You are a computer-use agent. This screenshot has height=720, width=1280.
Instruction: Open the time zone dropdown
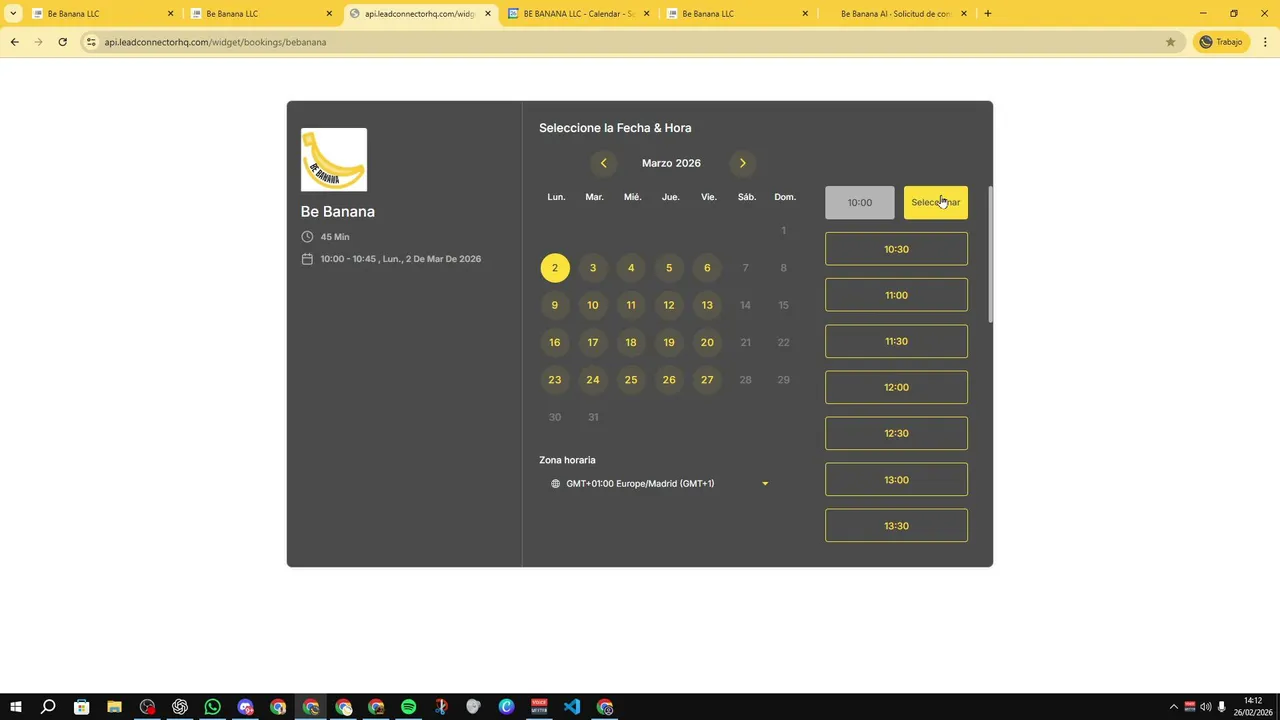tap(660, 484)
